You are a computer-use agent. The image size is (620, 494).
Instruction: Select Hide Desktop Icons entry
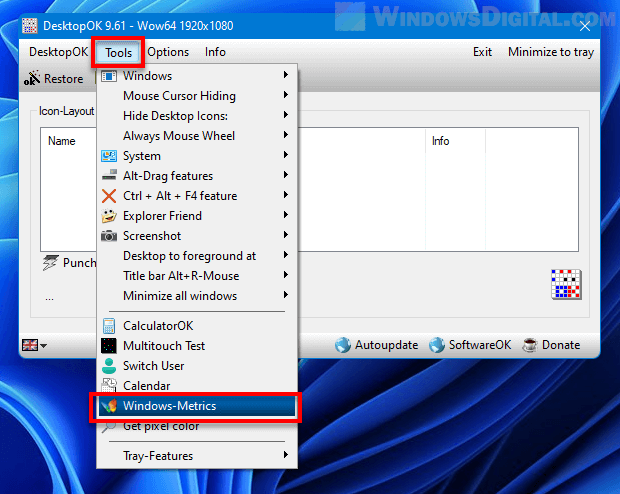[197, 116]
